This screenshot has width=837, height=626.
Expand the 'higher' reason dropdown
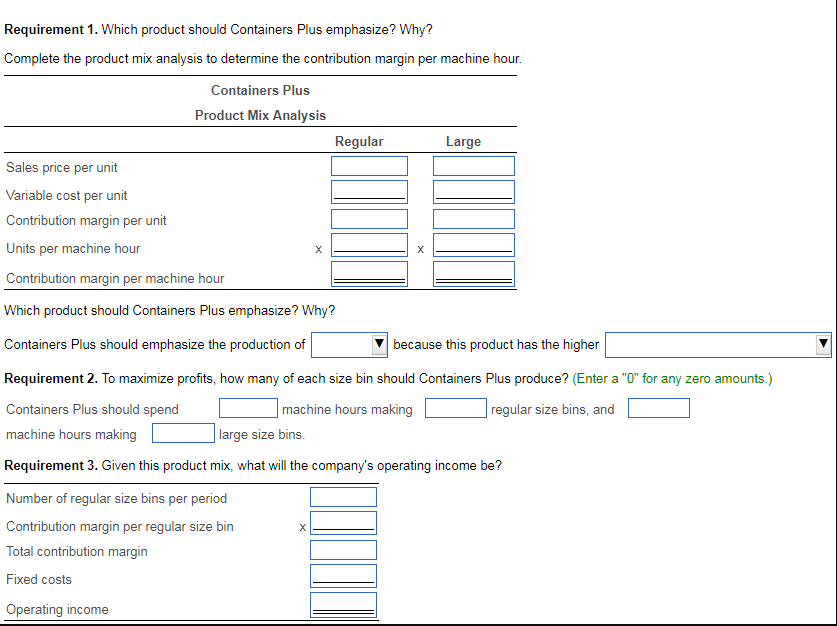(x=717, y=344)
